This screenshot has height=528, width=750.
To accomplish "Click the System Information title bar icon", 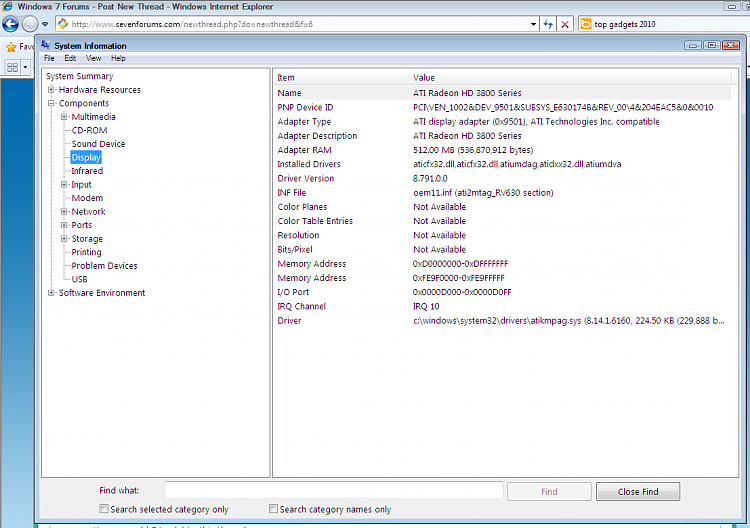I will pyautogui.click(x=45, y=45).
